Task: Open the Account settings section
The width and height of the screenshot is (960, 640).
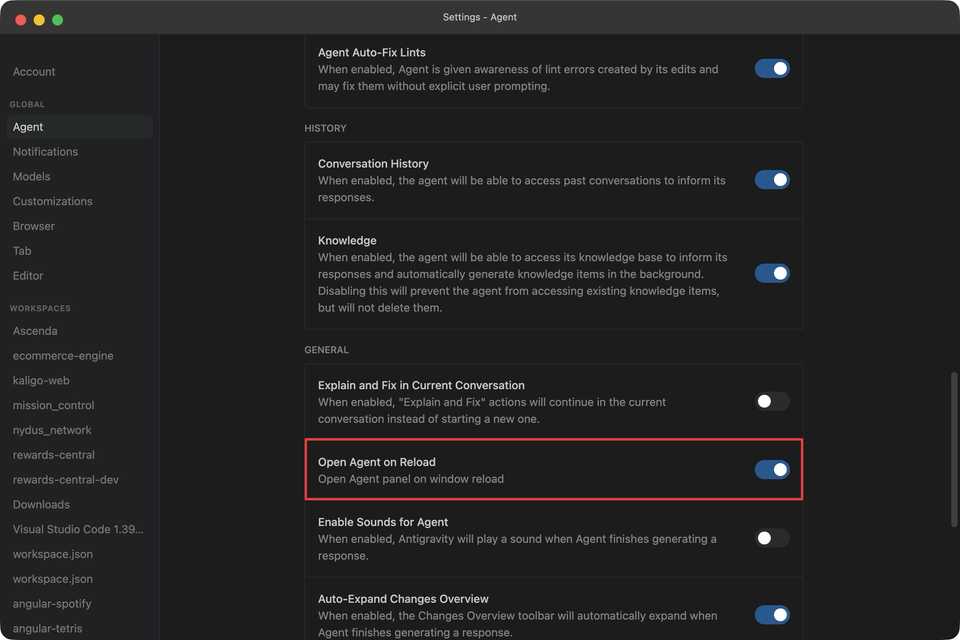Action: tap(34, 71)
